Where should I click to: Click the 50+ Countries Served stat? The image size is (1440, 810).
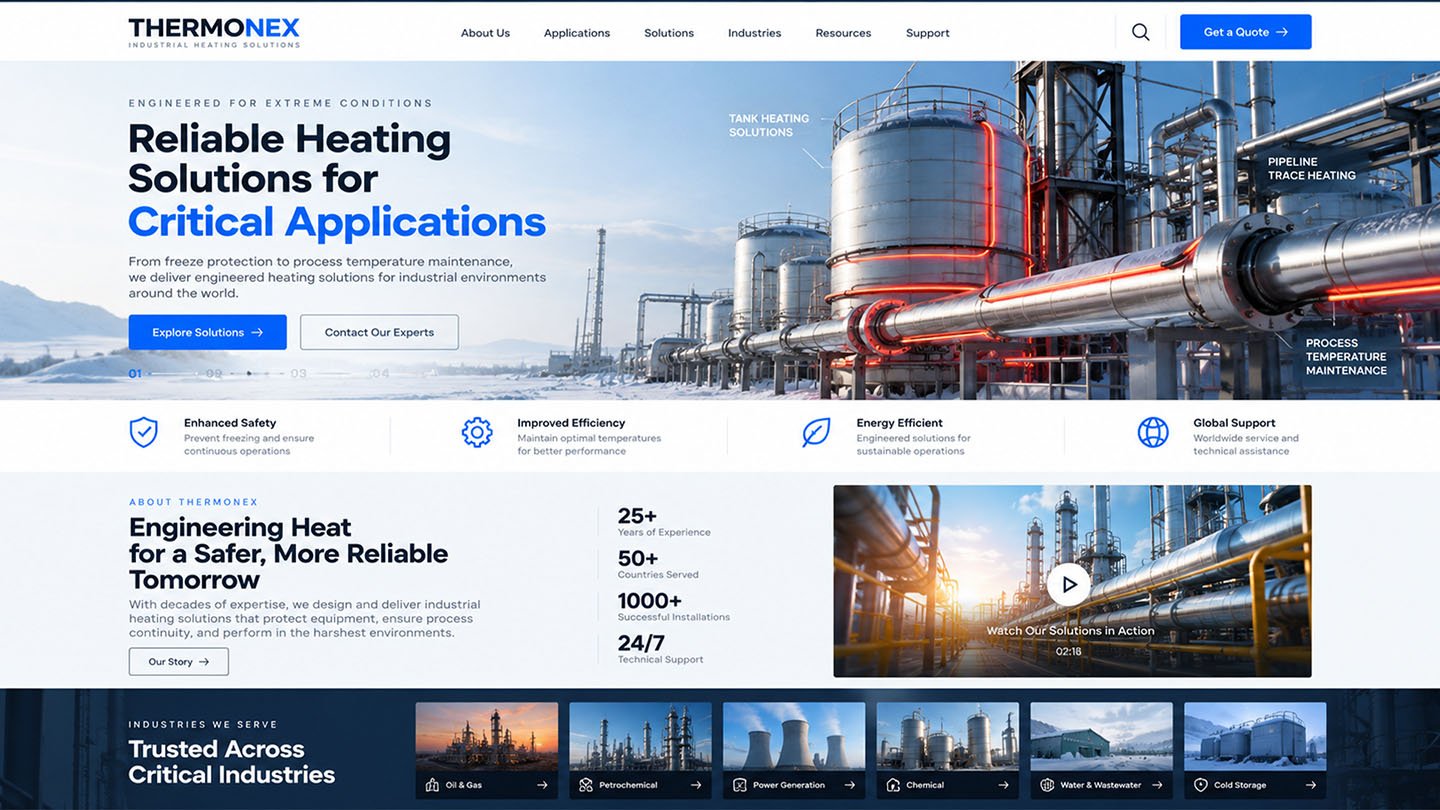[x=658, y=564]
